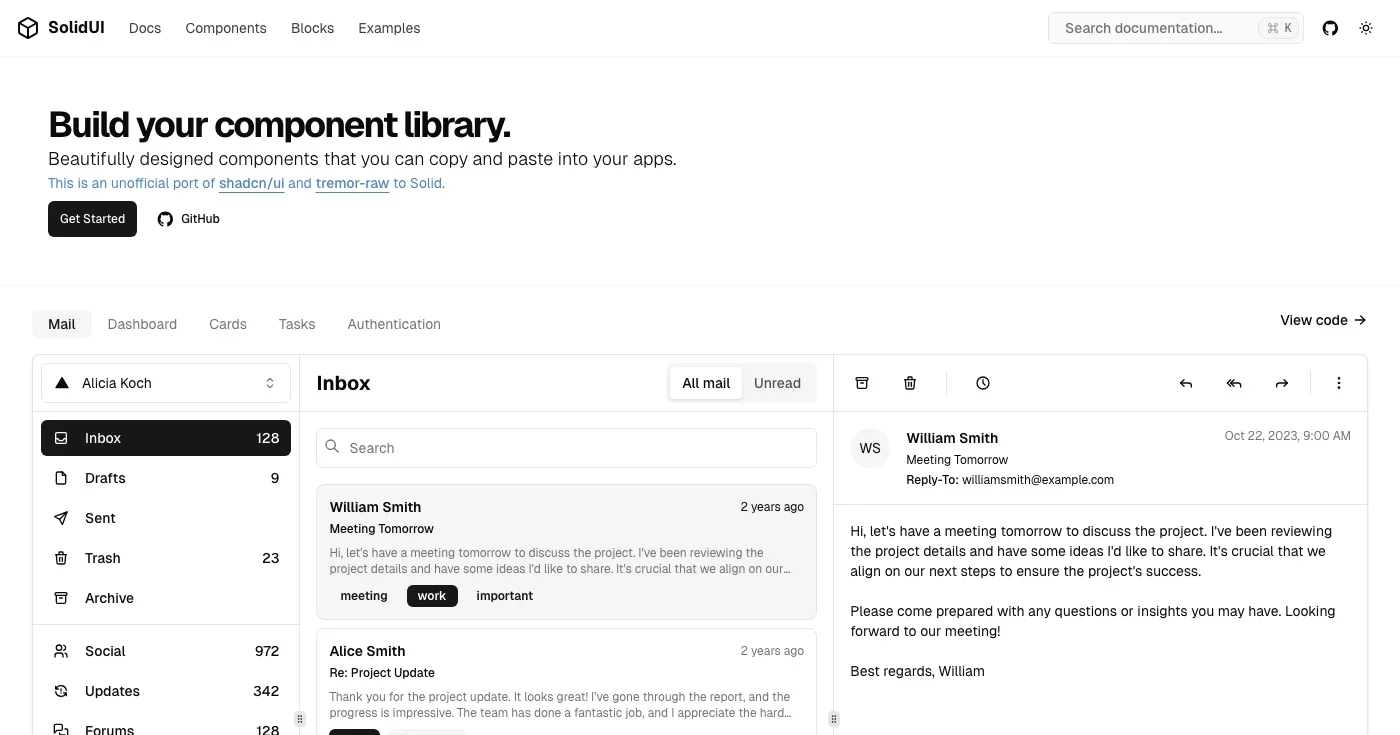Move email to trash with toolbar icon
Screen dimensions: 1400x735
(x=910, y=383)
